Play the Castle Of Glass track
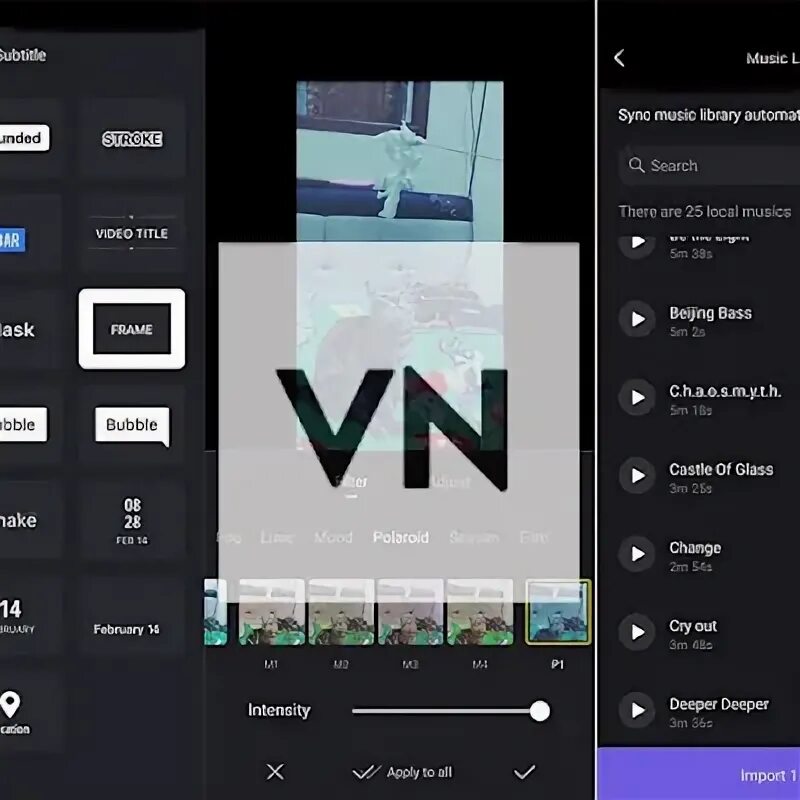Viewport: 800px width, 800px height. click(637, 476)
